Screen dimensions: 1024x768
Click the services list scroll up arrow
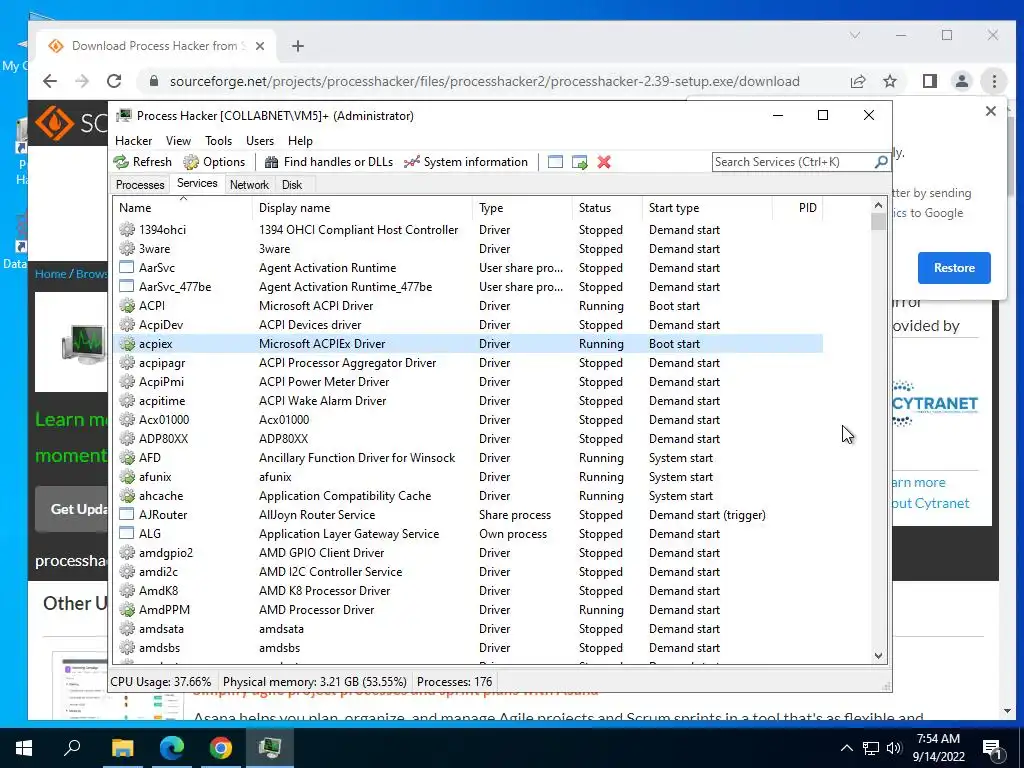tap(878, 205)
